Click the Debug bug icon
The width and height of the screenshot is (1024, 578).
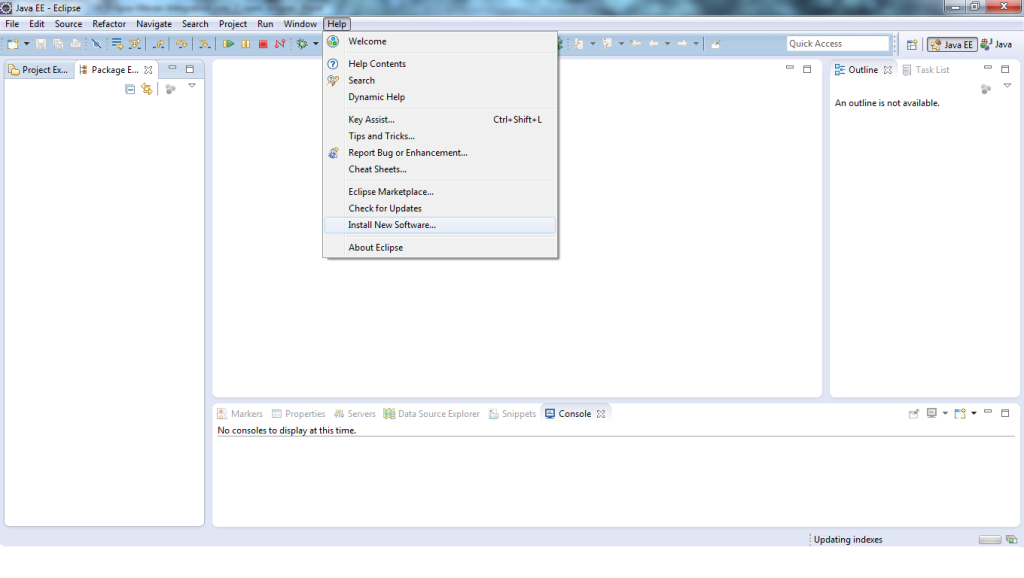tap(302, 44)
